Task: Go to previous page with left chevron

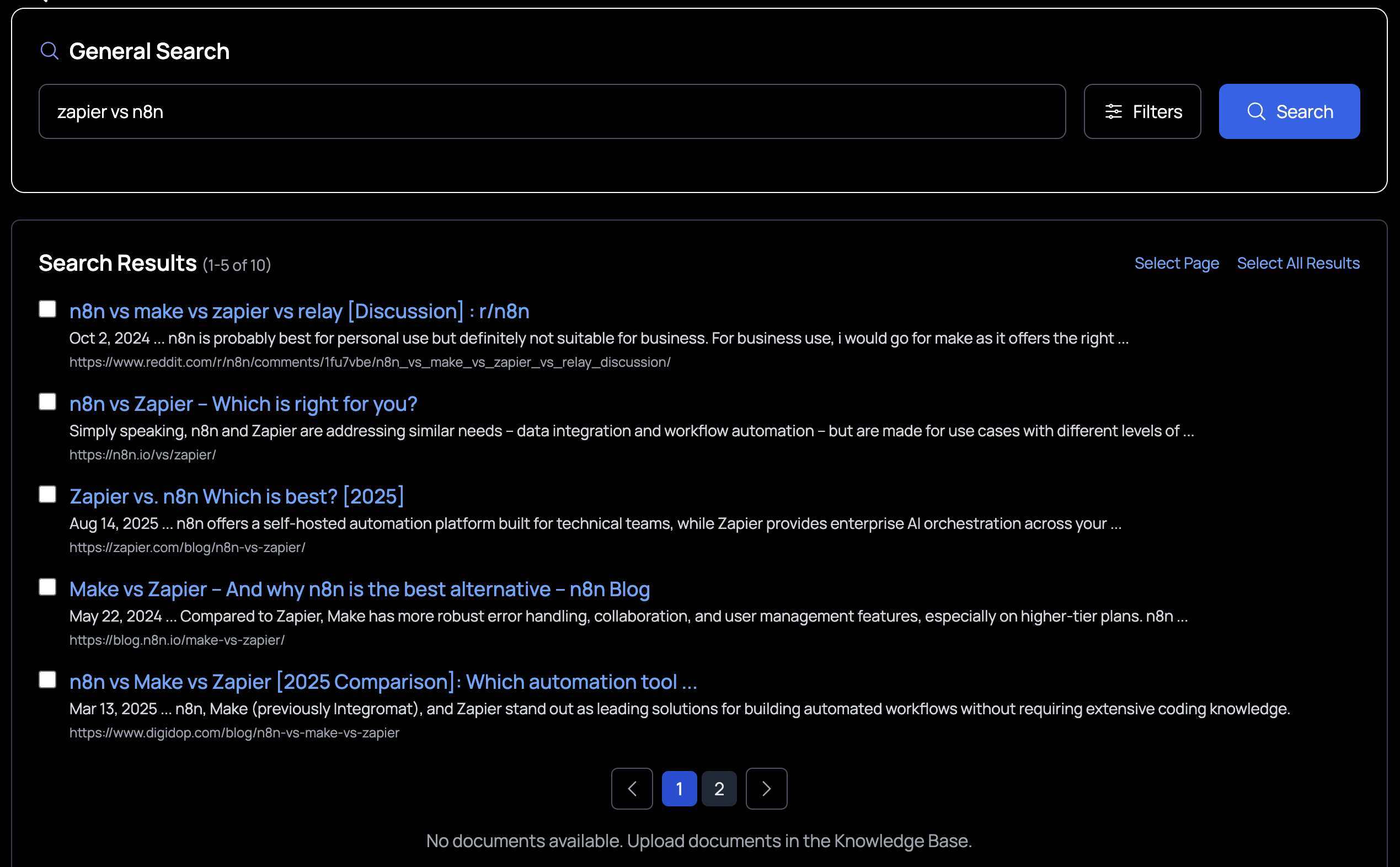Action: click(632, 789)
